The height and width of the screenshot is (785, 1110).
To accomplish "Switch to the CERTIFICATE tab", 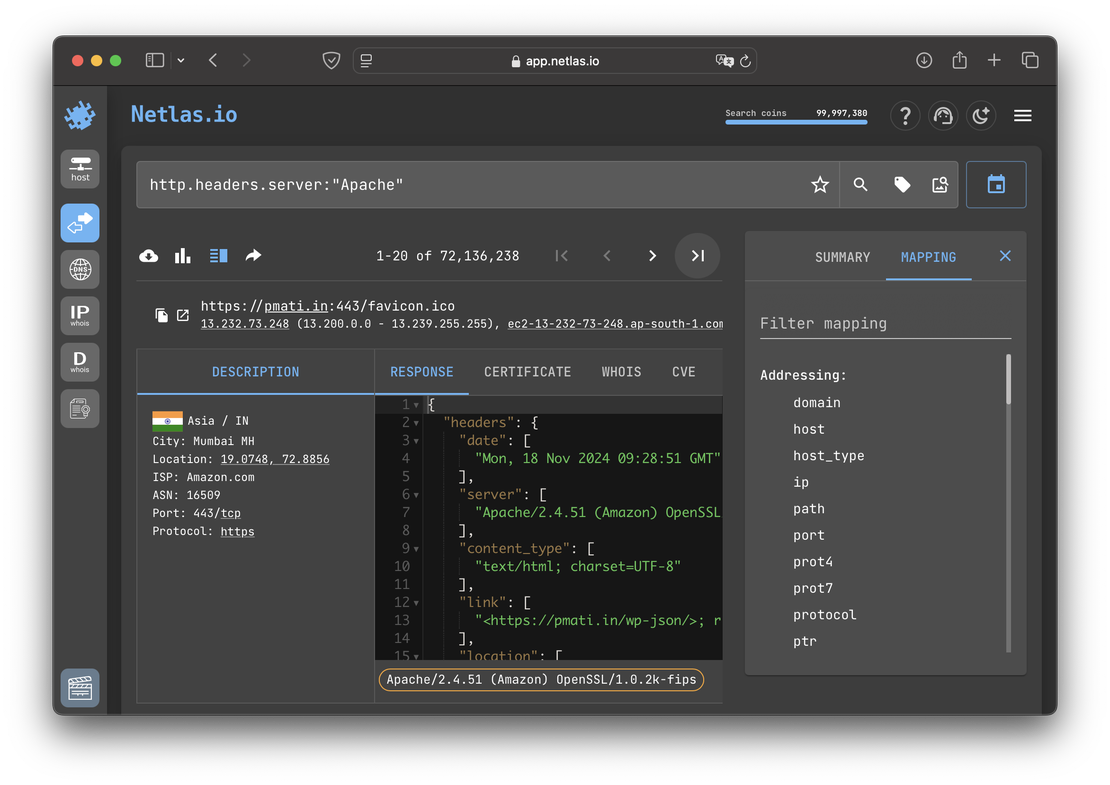I will coord(527,371).
